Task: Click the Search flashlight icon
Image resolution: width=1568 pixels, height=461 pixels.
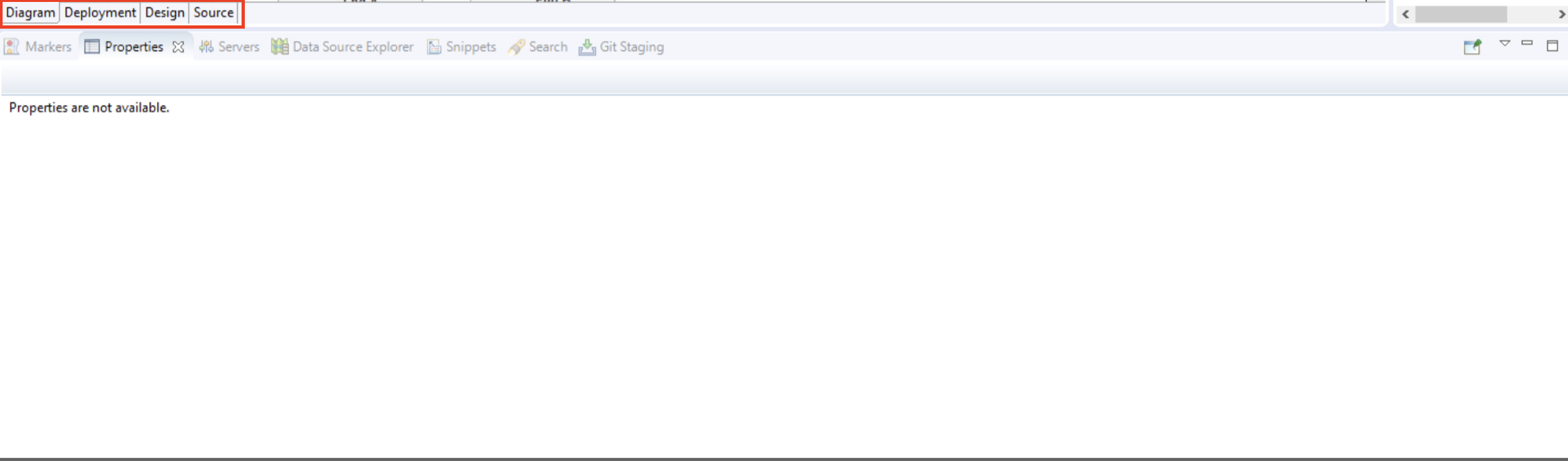Action: pos(516,47)
